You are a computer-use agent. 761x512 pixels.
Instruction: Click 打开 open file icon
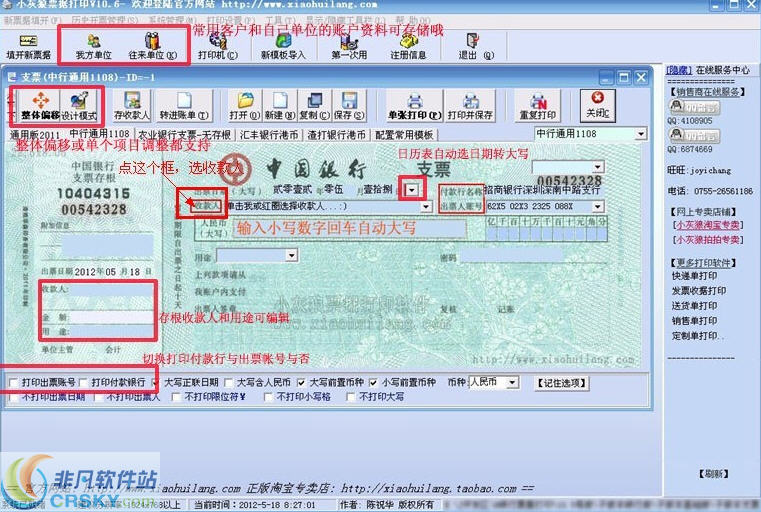point(245,105)
